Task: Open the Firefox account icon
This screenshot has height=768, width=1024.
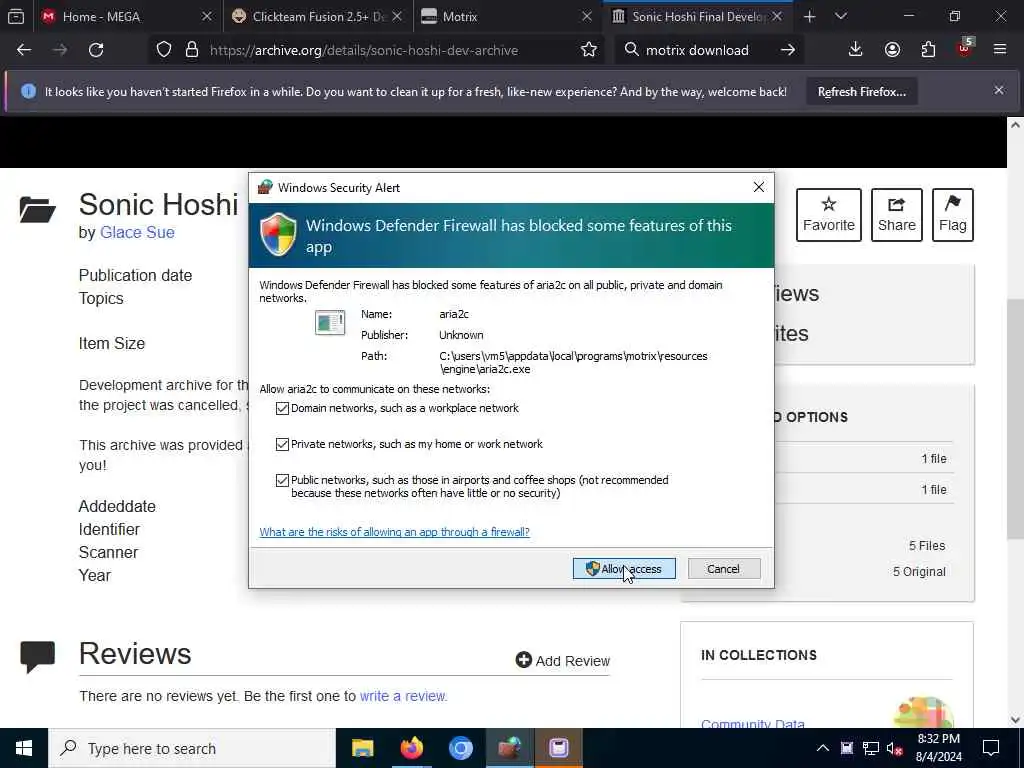Action: click(892, 50)
